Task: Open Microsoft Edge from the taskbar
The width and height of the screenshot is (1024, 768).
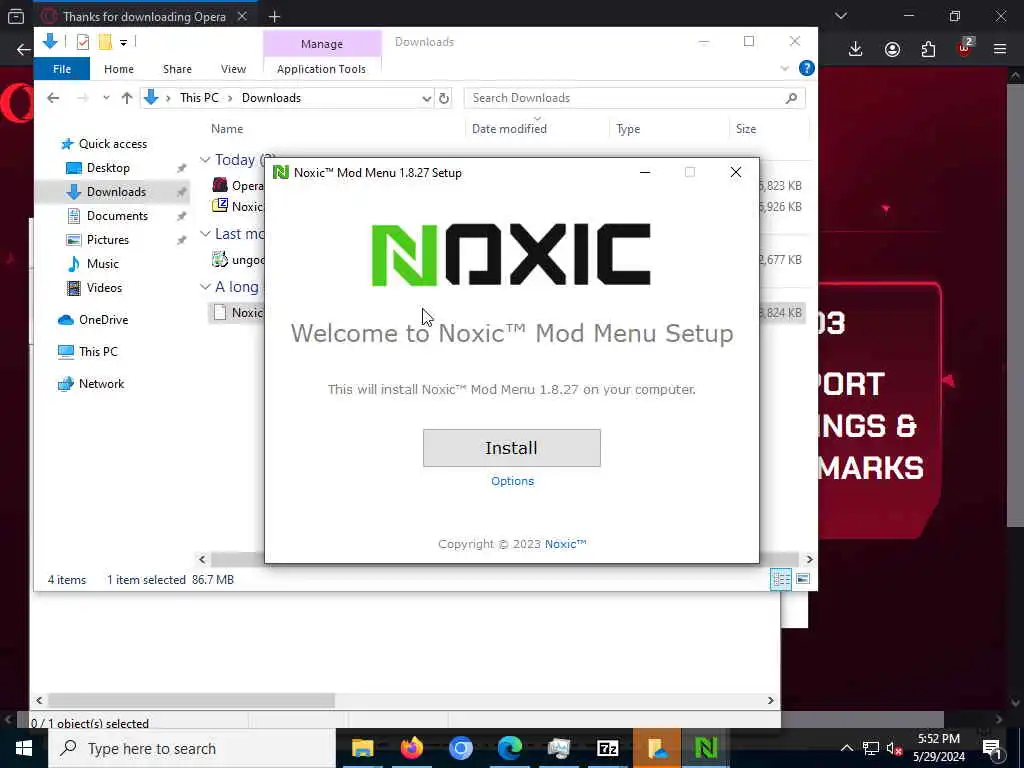Action: [510, 748]
